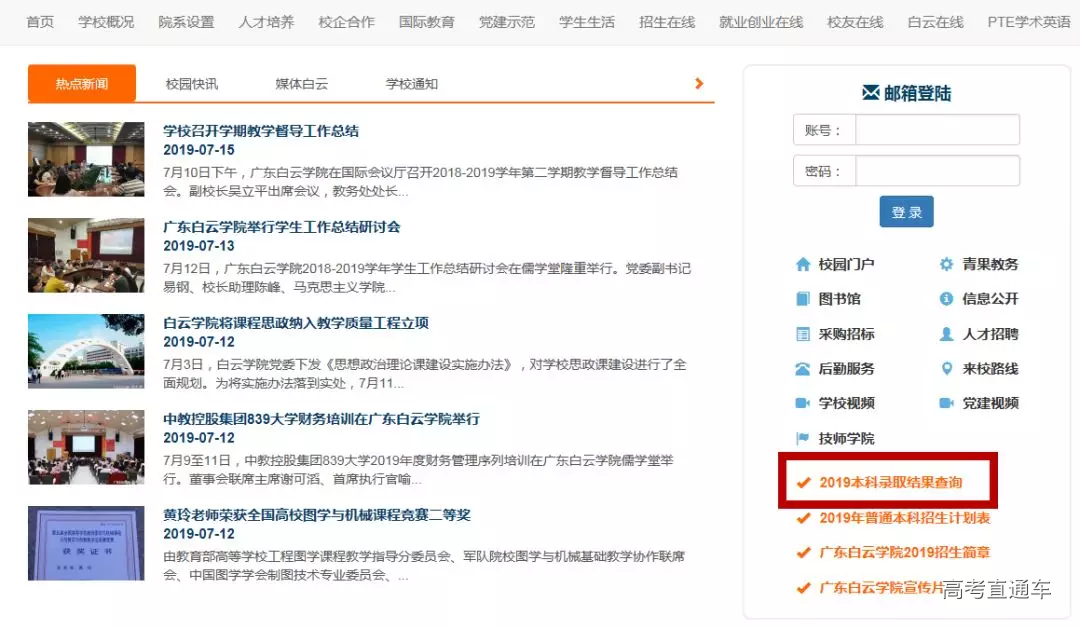Viewport: 1080px width, 629px height.
Task: Select the 青果教务 gear icon
Action: point(946,263)
